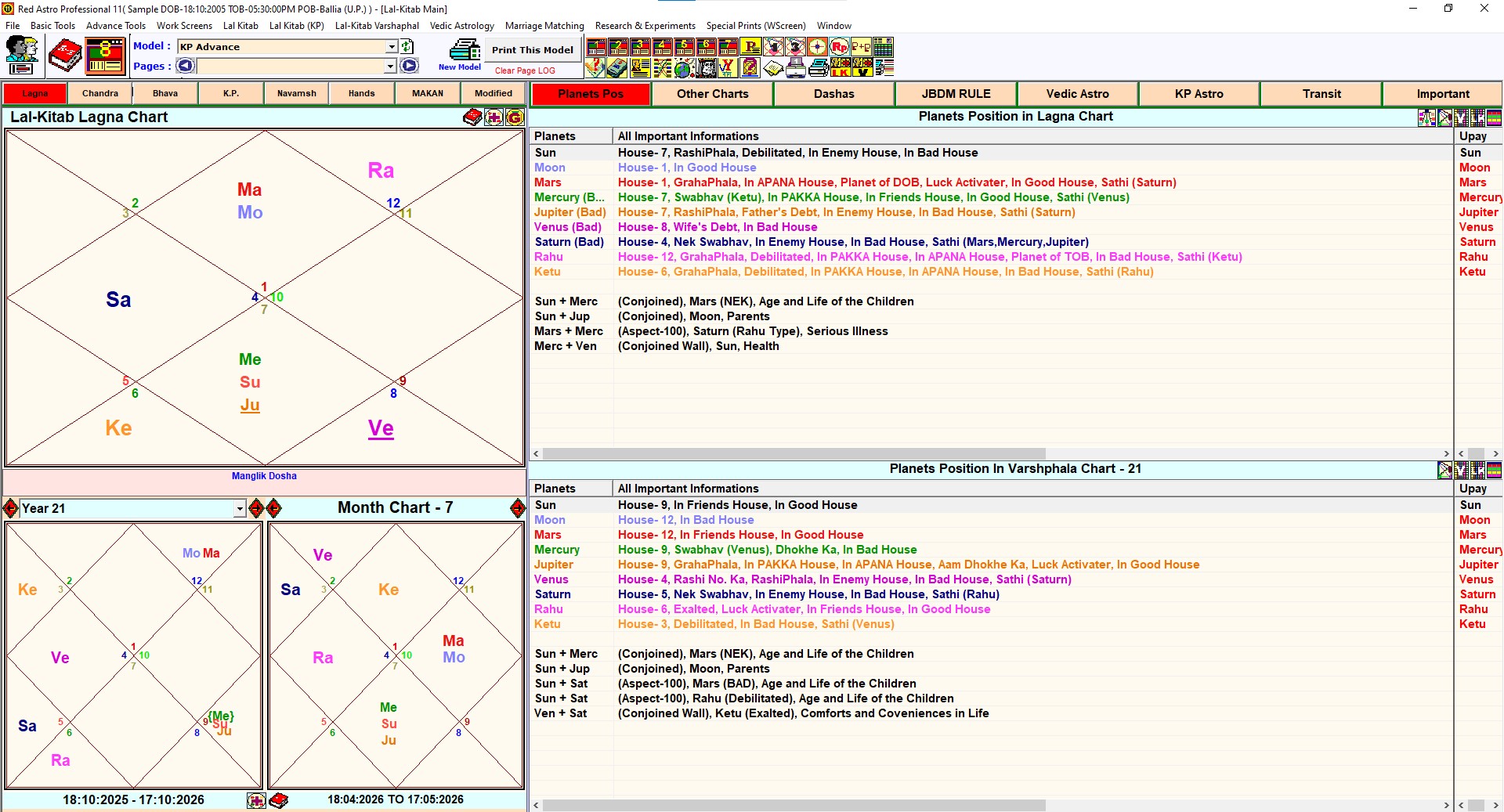Open the green grid table icon

pos(883,47)
